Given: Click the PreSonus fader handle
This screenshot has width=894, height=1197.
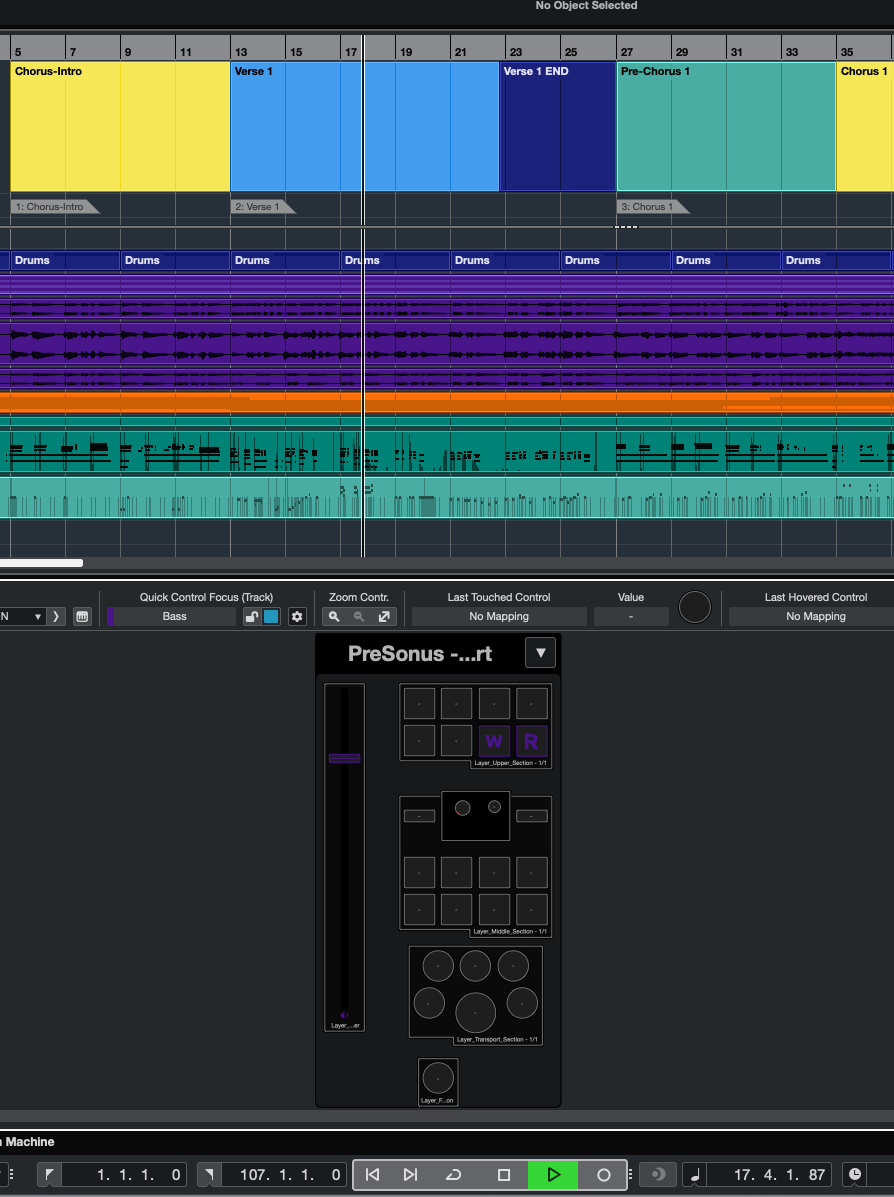Looking at the screenshot, I should click(344, 758).
